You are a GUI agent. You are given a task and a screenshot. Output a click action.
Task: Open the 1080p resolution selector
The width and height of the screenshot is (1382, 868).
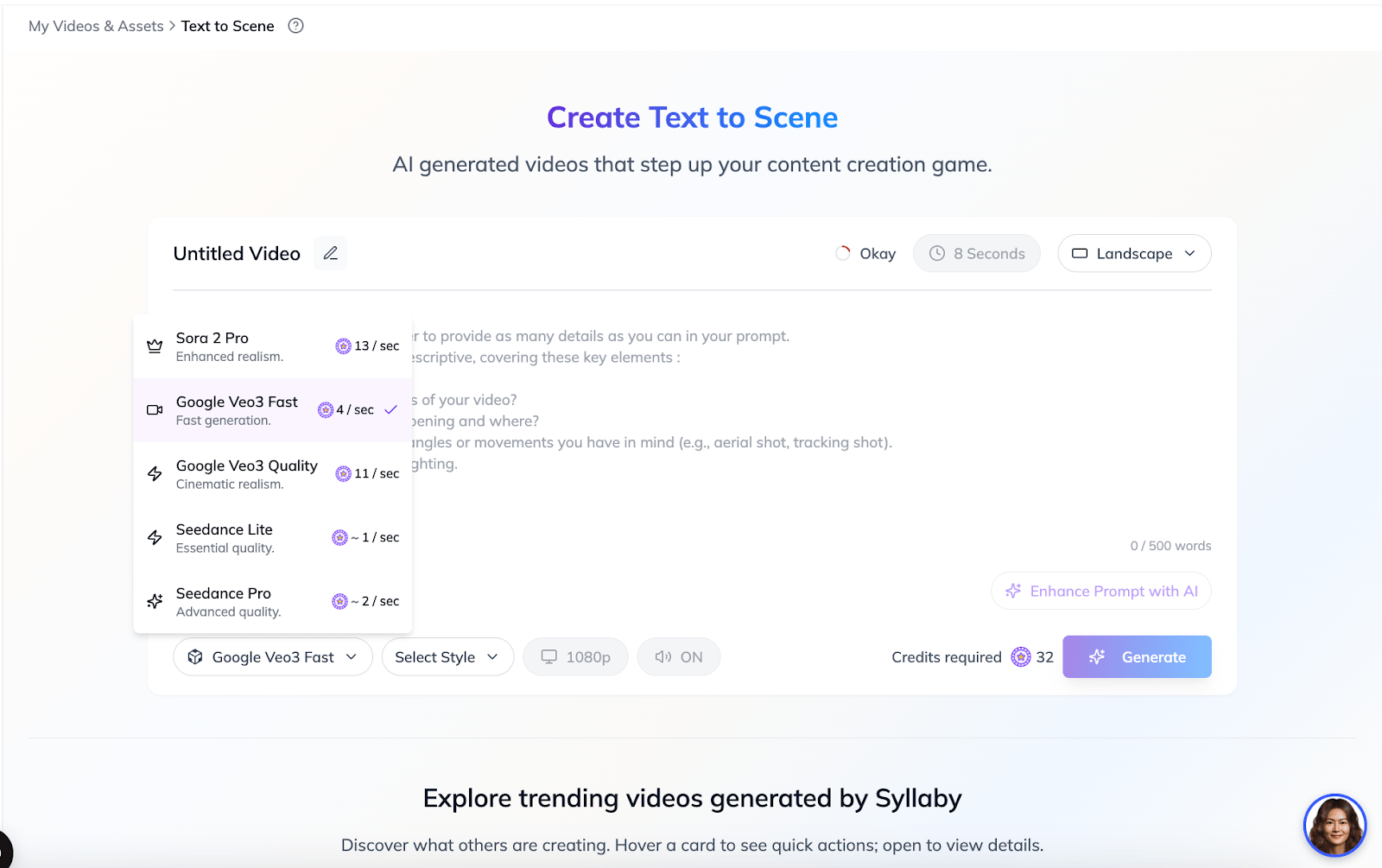coord(575,657)
